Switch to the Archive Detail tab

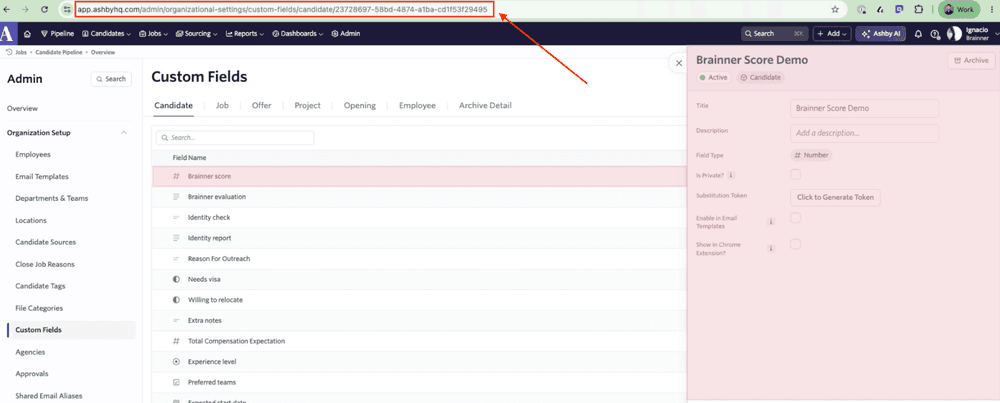[485, 106]
